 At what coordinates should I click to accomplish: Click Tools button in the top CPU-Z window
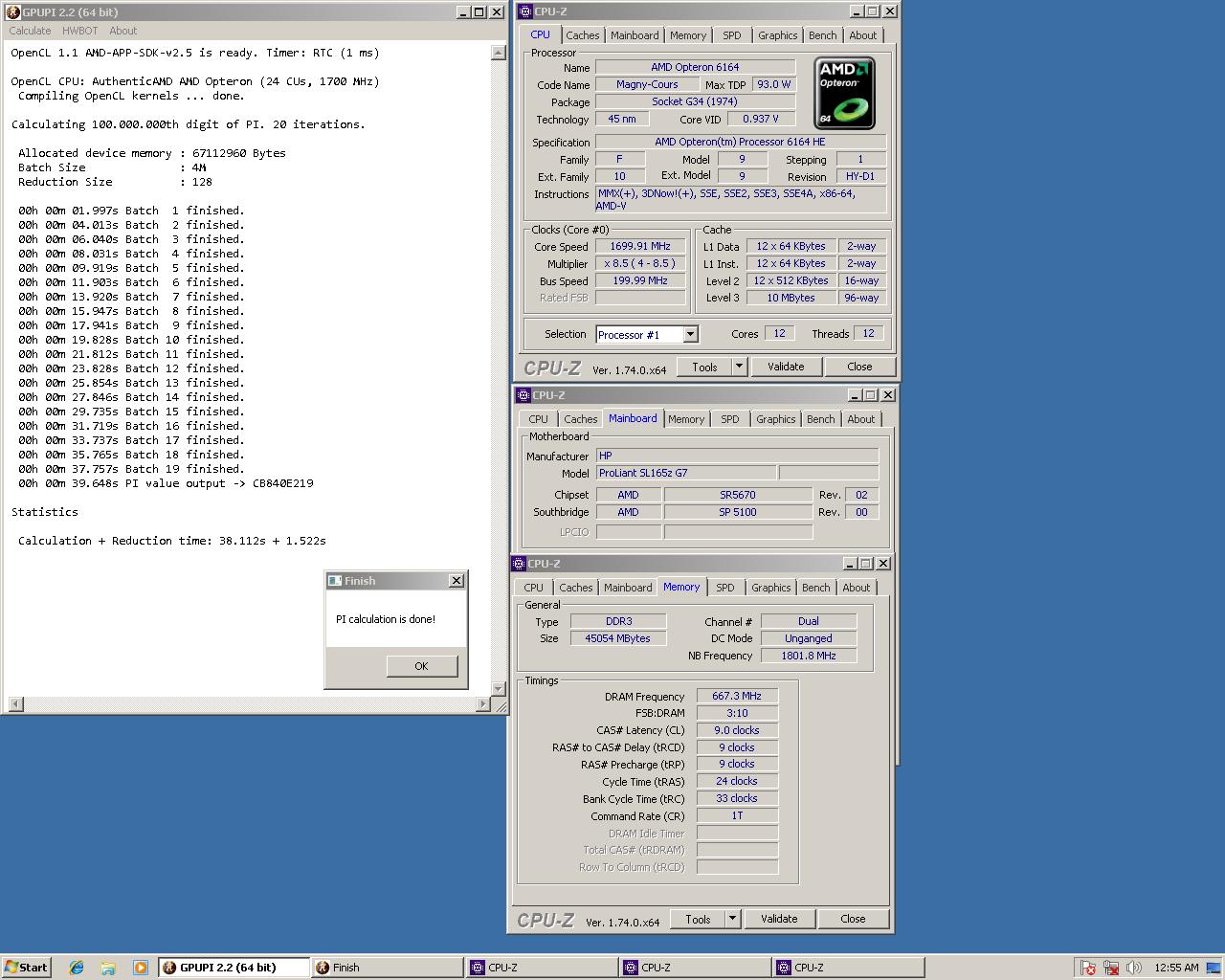704,367
